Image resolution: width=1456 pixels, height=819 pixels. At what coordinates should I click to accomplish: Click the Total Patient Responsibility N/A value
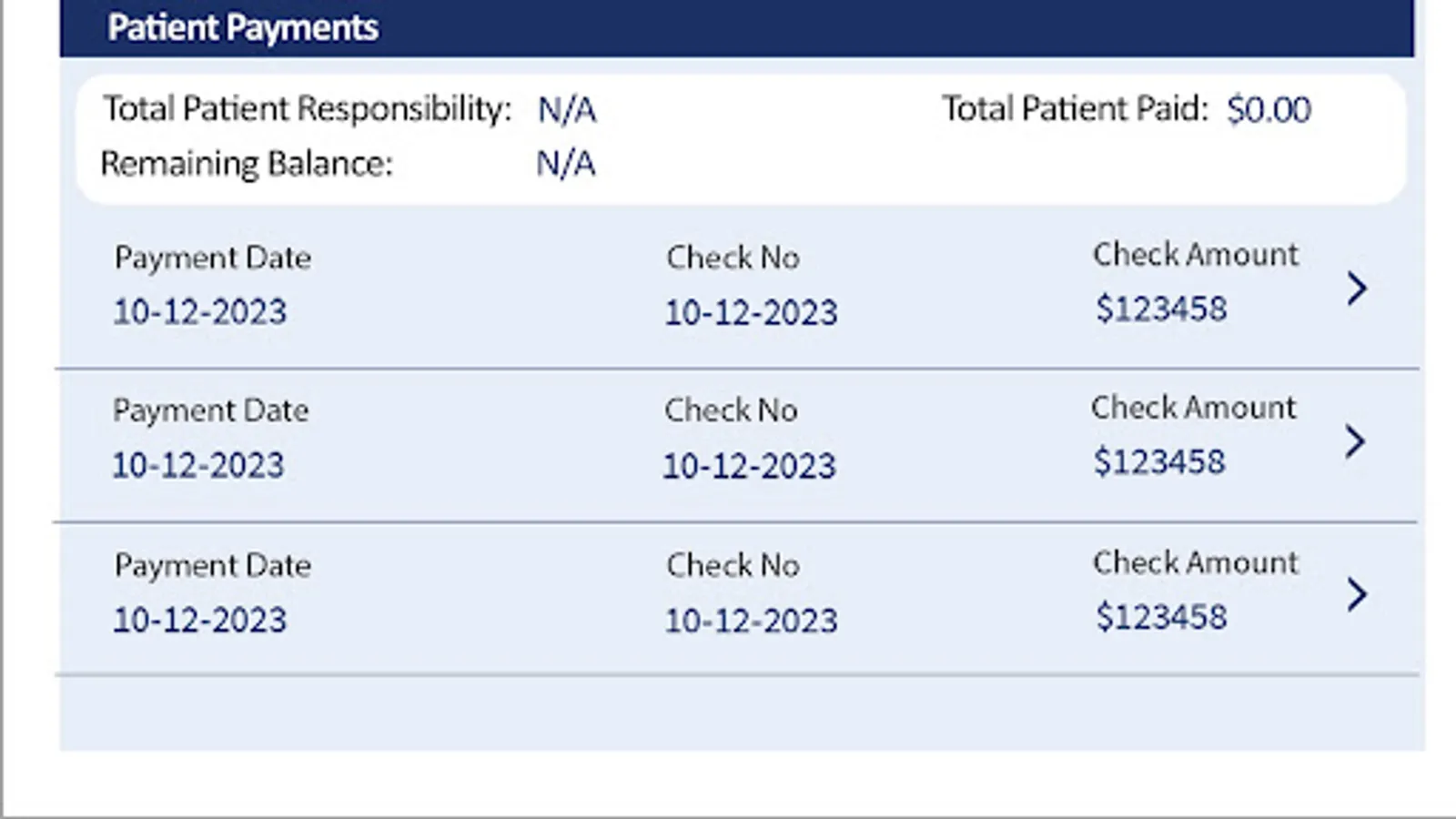[x=567, y=110]
